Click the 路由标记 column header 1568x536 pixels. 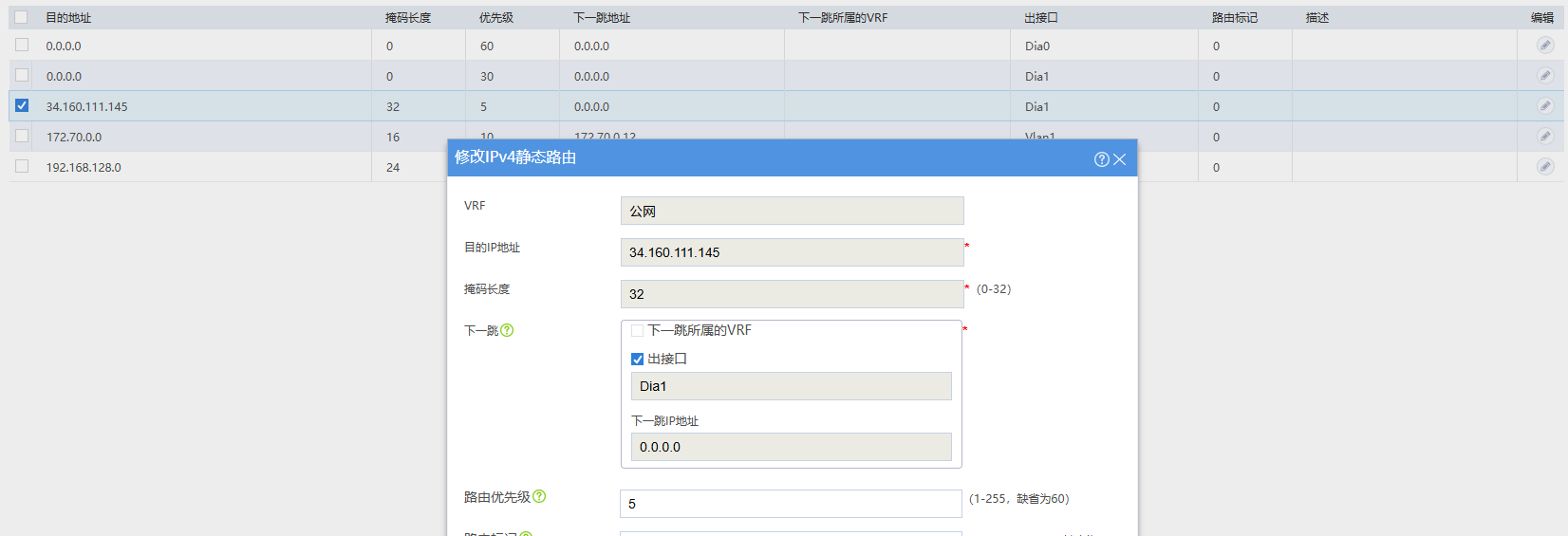click(x=1235, y=18)
